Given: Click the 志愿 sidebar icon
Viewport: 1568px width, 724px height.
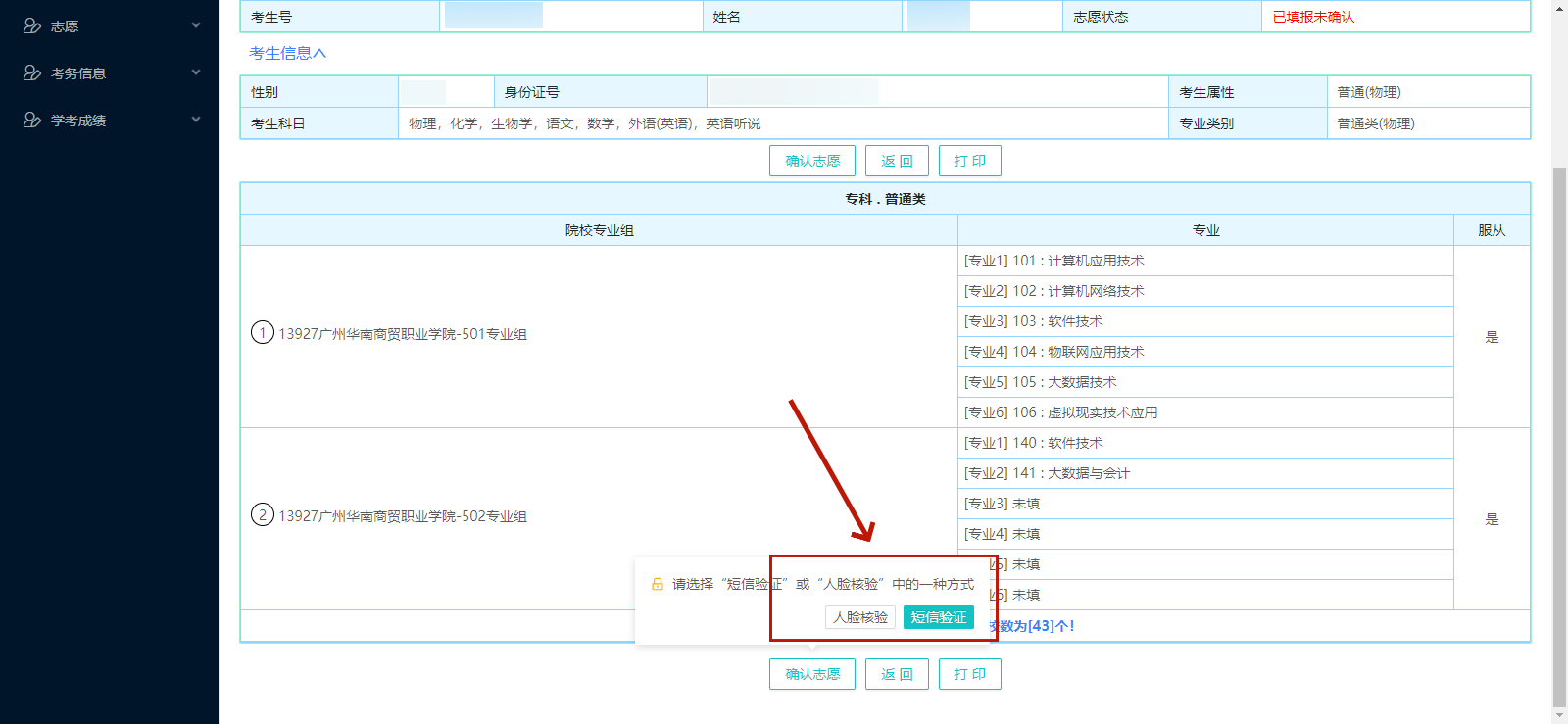Looking at the screenshot, I should 31,26.
